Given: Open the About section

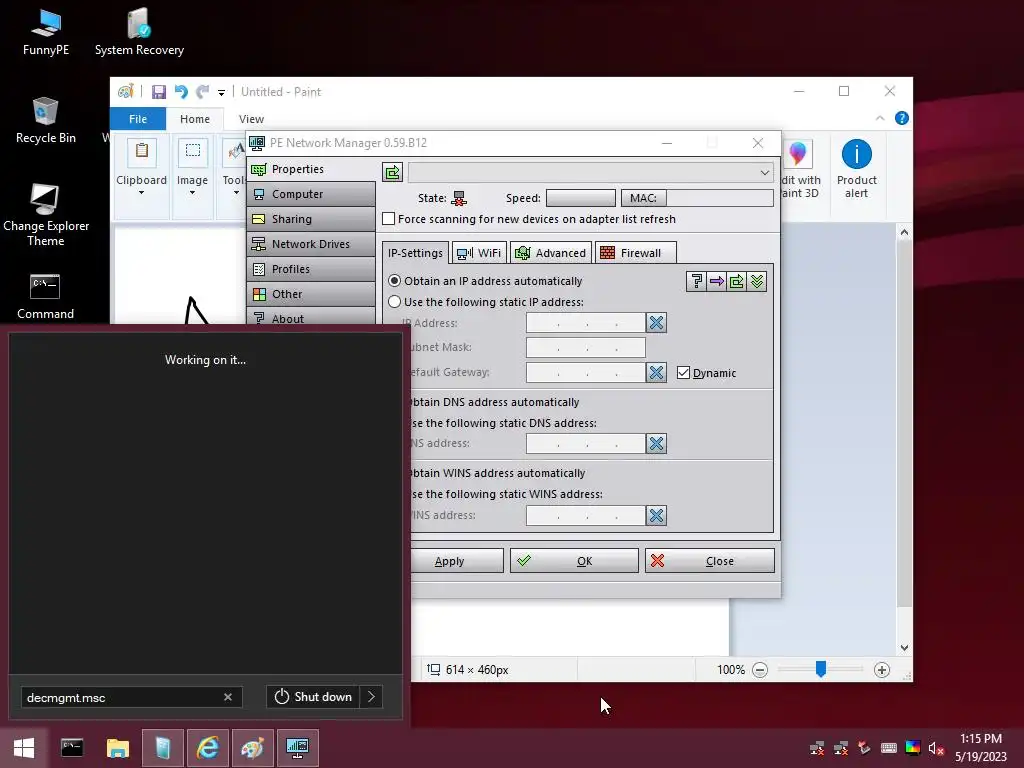Looking at the screenshot, I should point(311,318).
